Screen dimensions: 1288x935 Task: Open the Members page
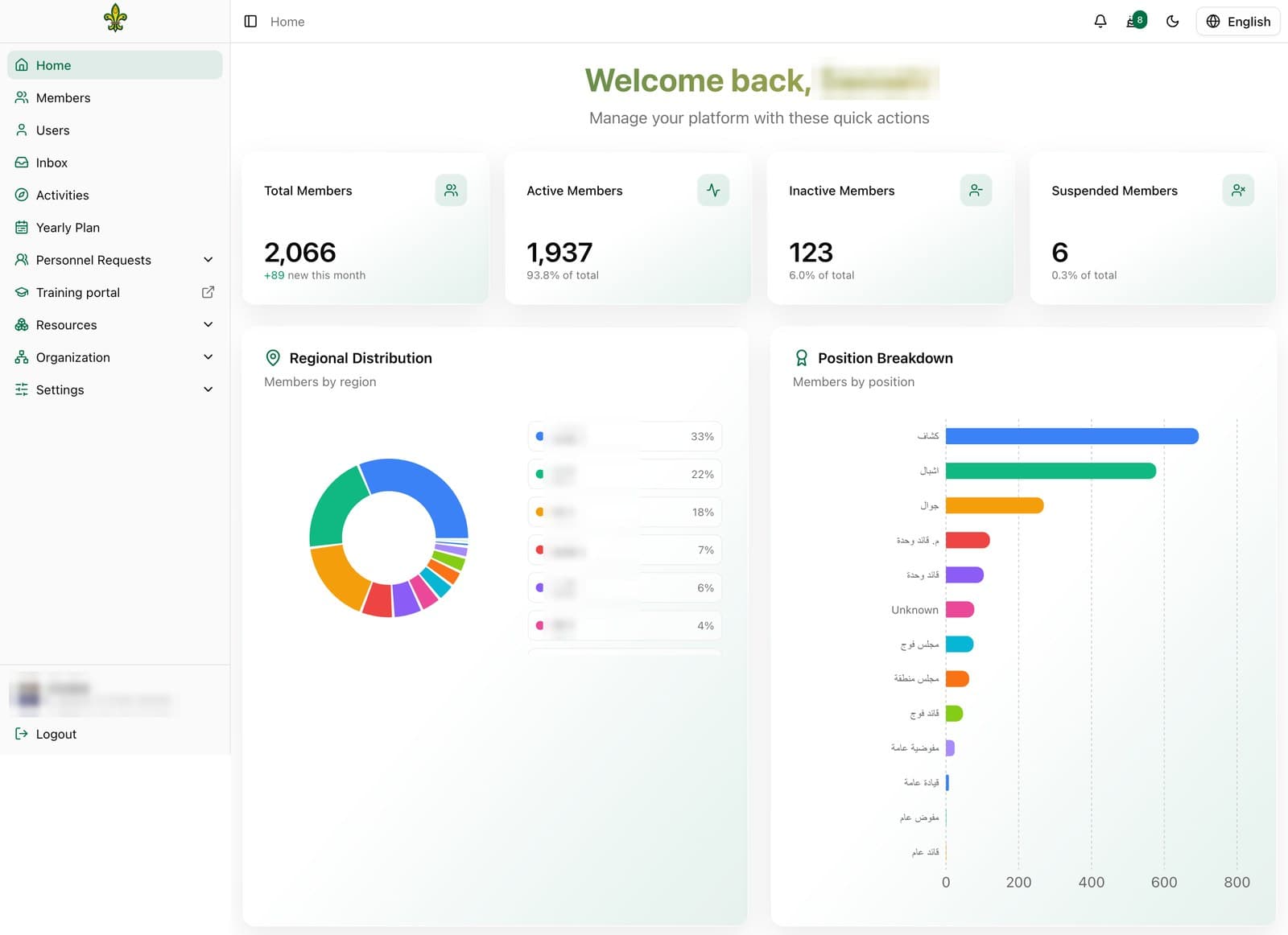click(x=115, y=97)
